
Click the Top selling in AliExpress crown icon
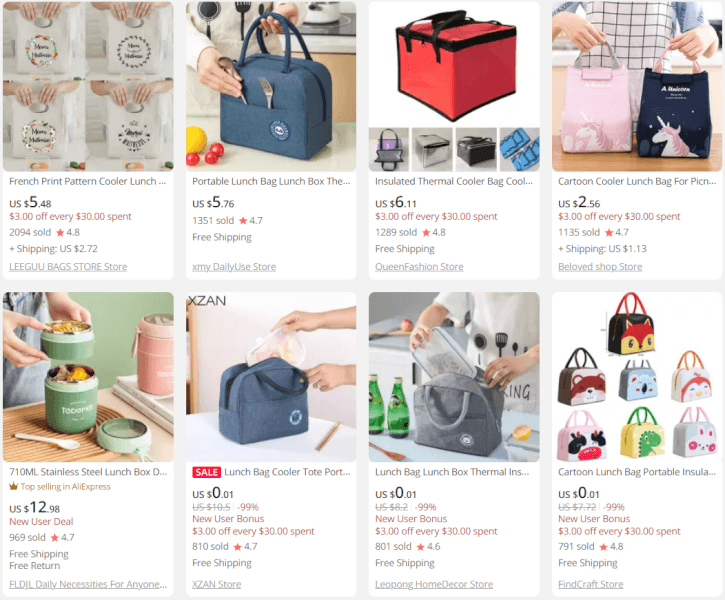pyautogui.click(x=13, y=486)
